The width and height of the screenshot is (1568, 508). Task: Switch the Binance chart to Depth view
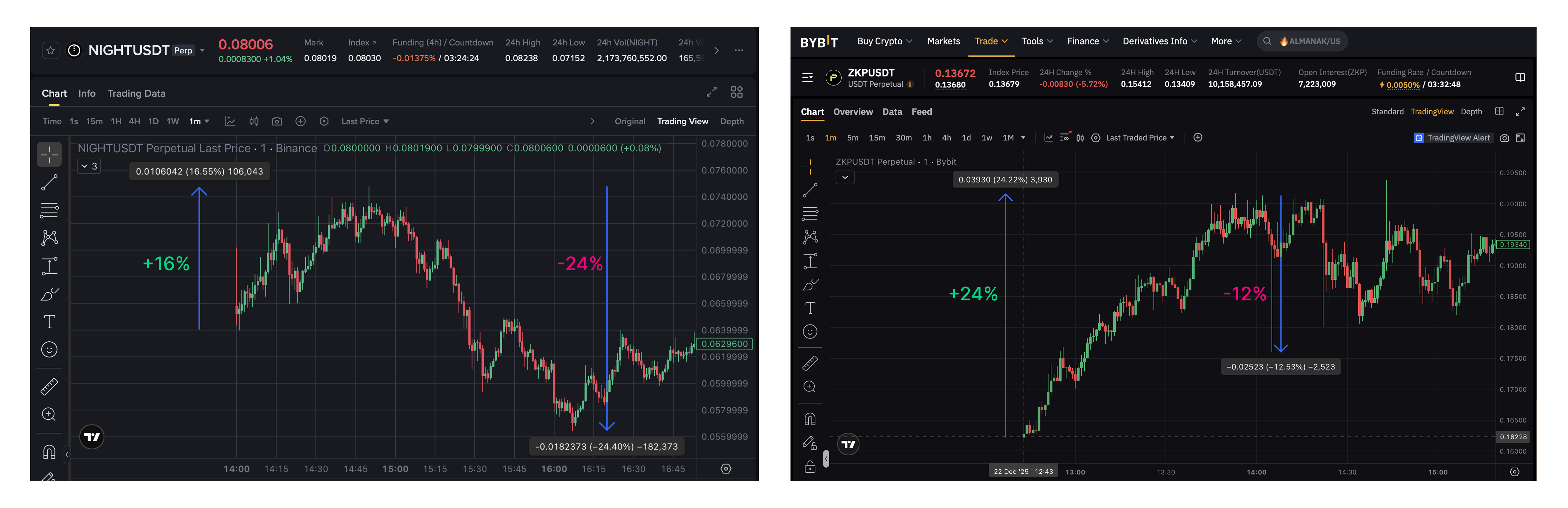pyautogui.click(x=732, y=121)
